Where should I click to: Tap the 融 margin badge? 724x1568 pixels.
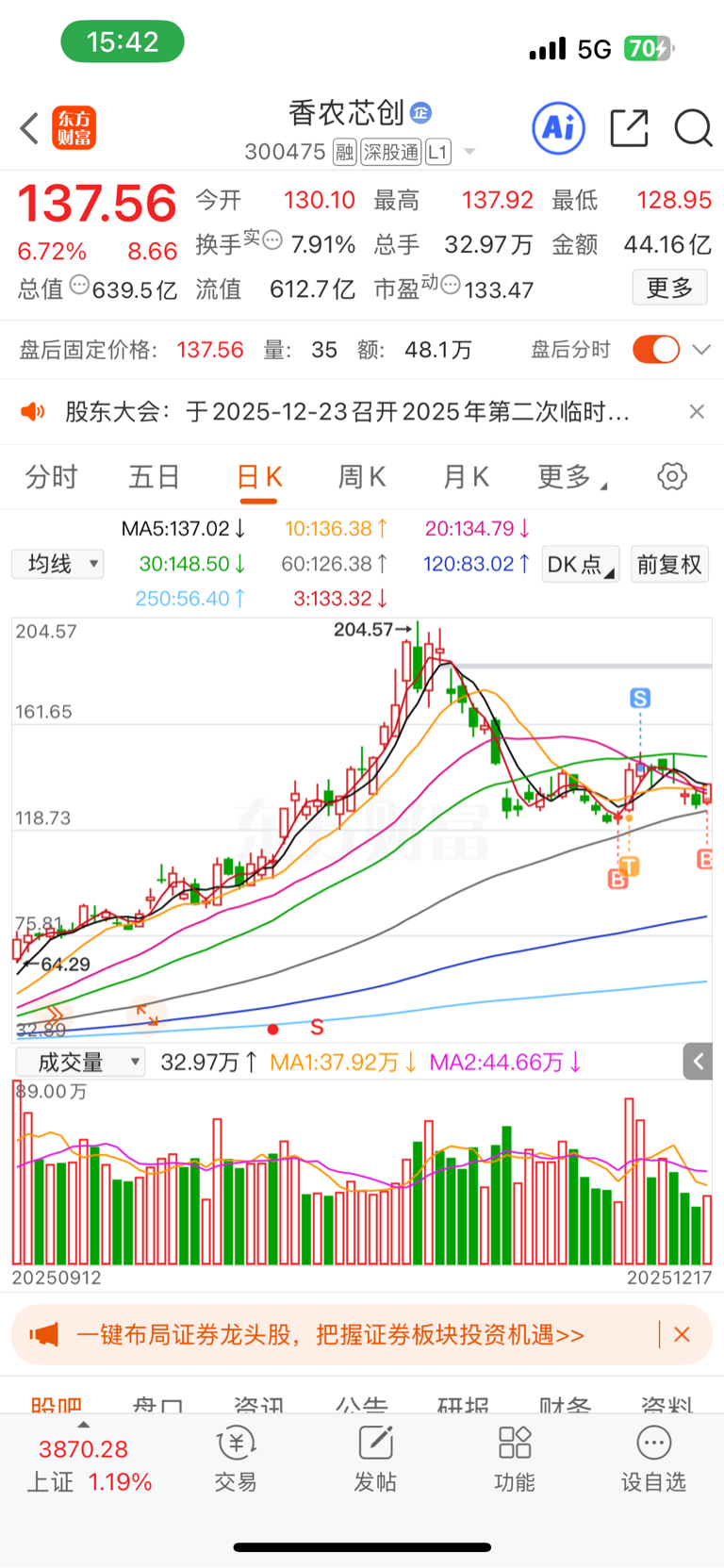(344, 152)
